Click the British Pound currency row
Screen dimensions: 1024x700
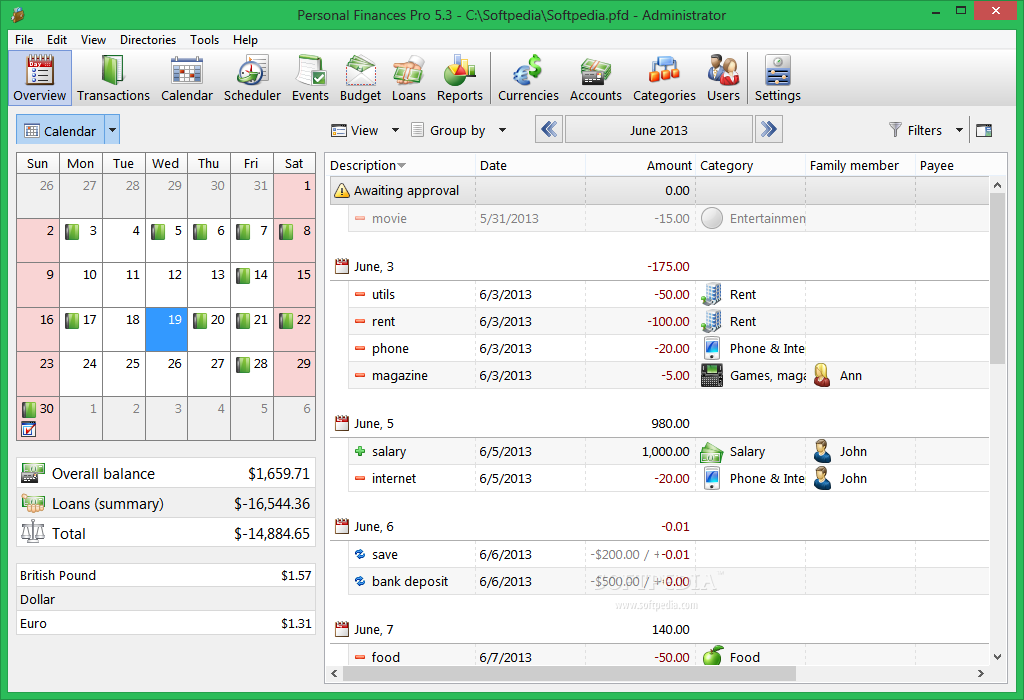tap(166, 575)
